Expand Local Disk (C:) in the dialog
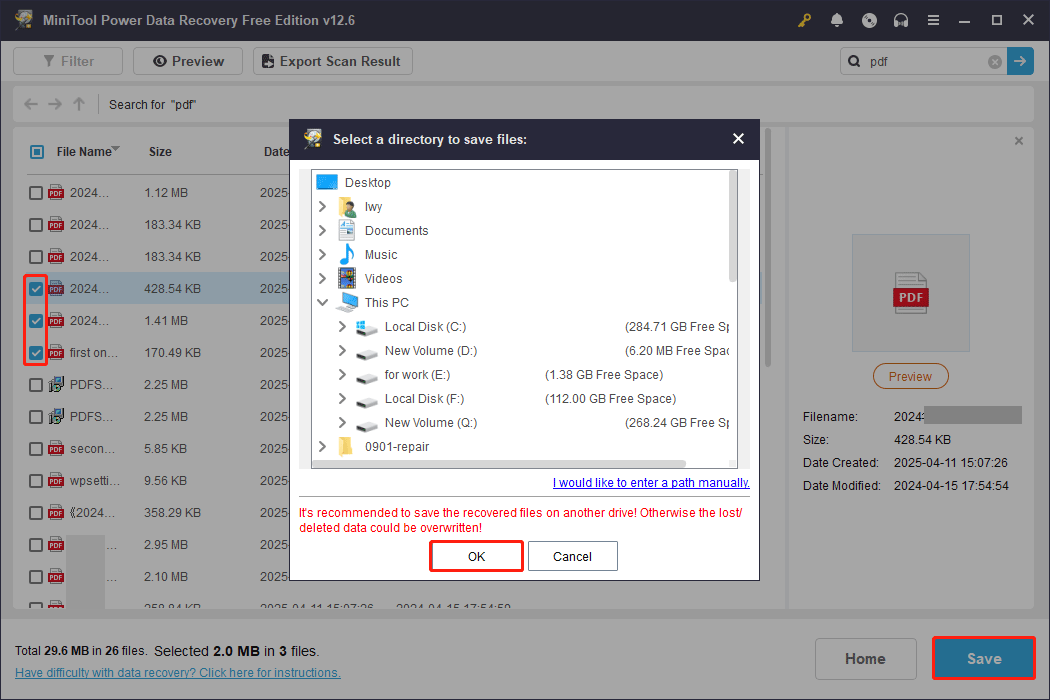 click(341, 326)
